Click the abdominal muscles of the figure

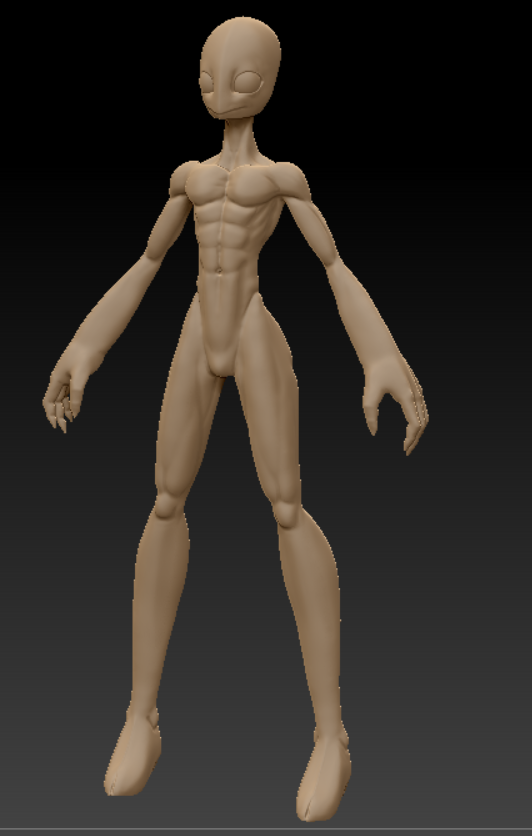(228, 235)
